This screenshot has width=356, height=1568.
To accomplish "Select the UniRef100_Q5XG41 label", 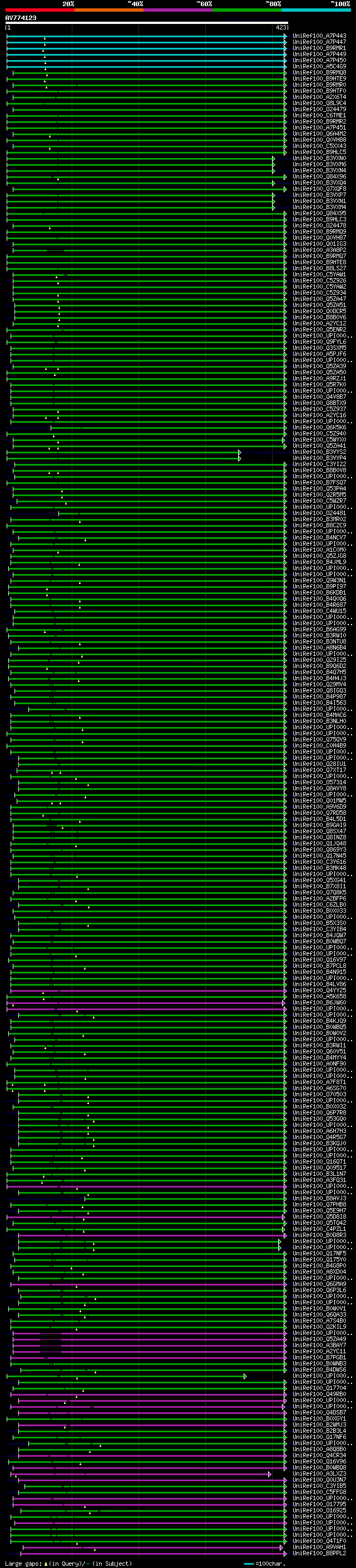I will coord(319,880).
